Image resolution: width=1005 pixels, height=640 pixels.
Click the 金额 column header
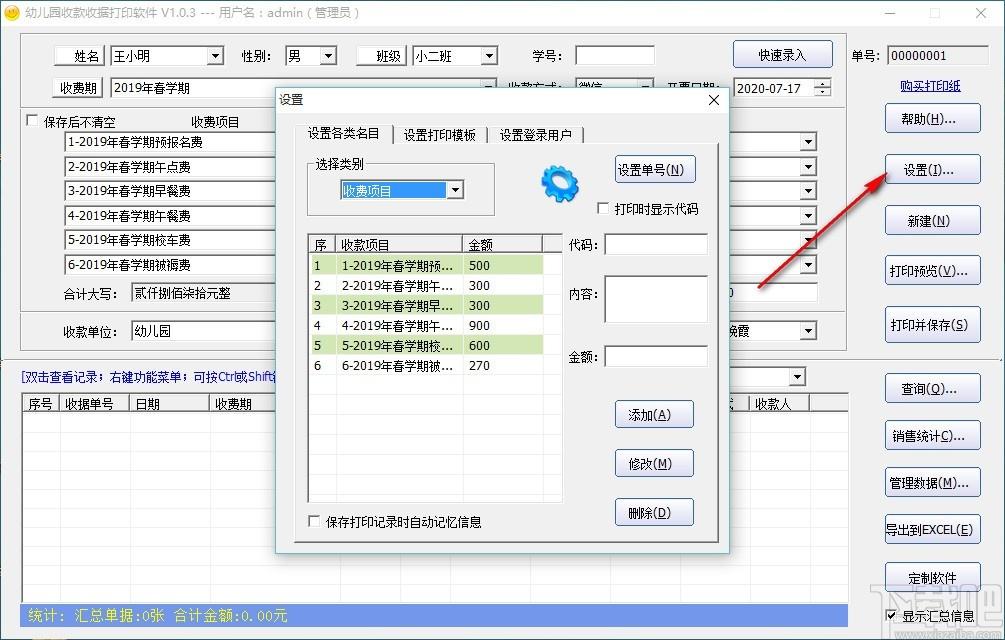502,245
